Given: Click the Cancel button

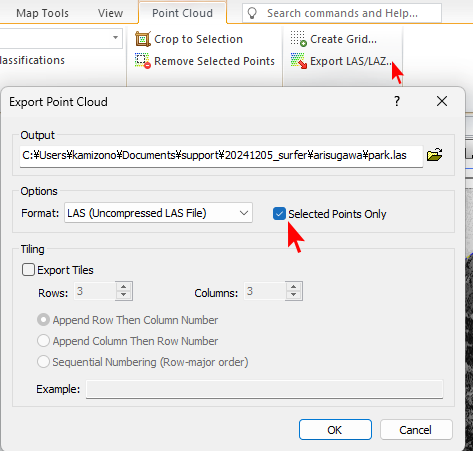Looking at the screenshot, I should (416, 430).
